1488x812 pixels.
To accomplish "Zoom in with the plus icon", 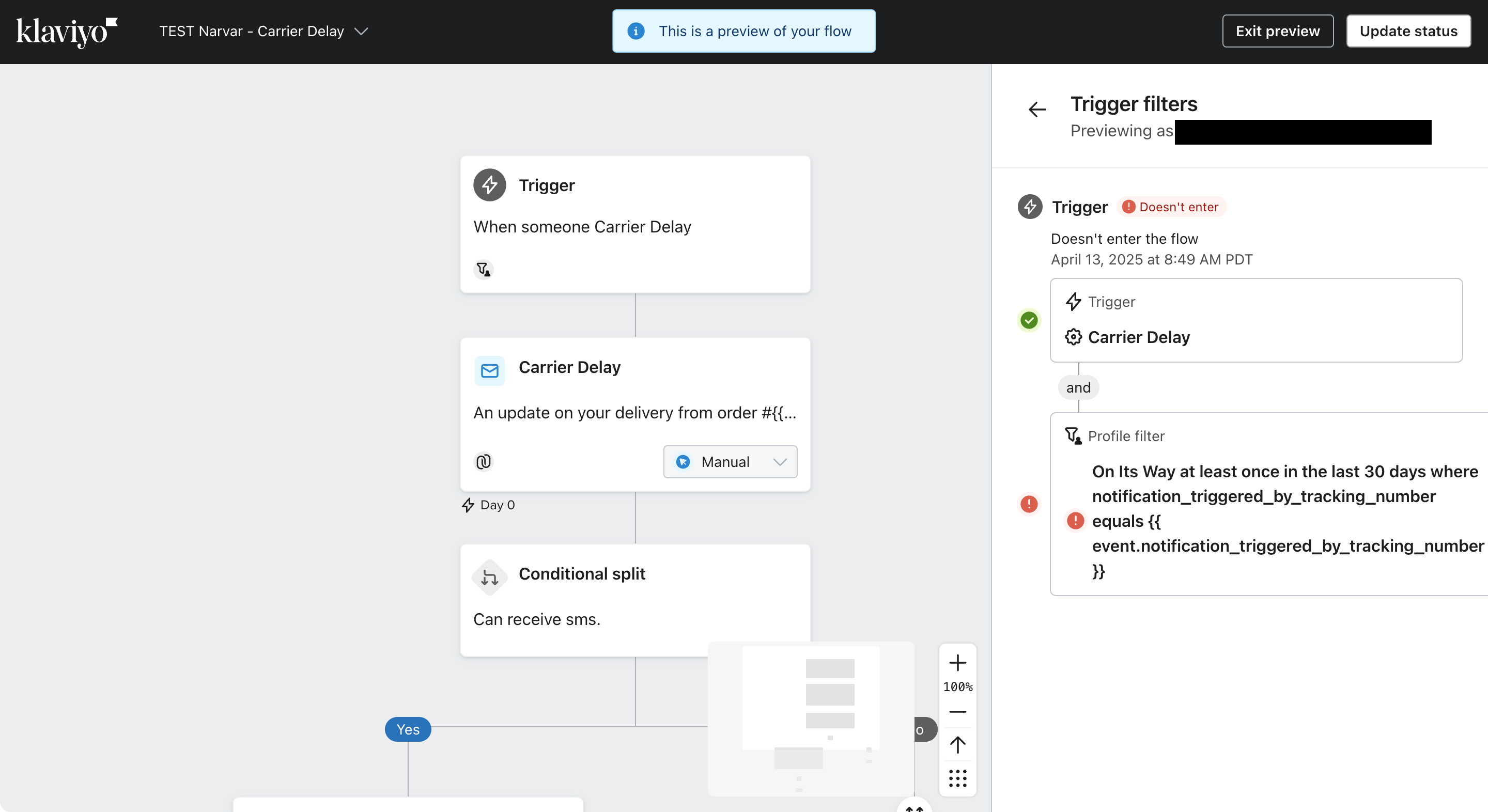I will (958, 662).
